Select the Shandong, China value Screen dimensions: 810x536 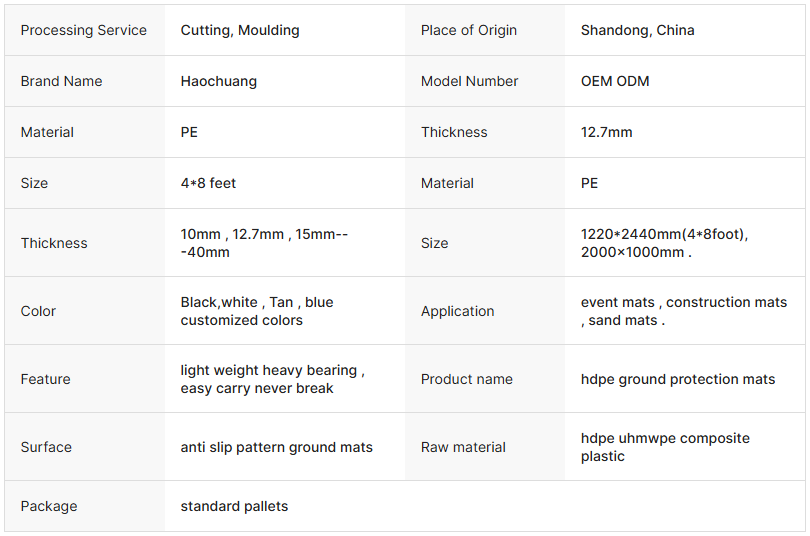637,30
